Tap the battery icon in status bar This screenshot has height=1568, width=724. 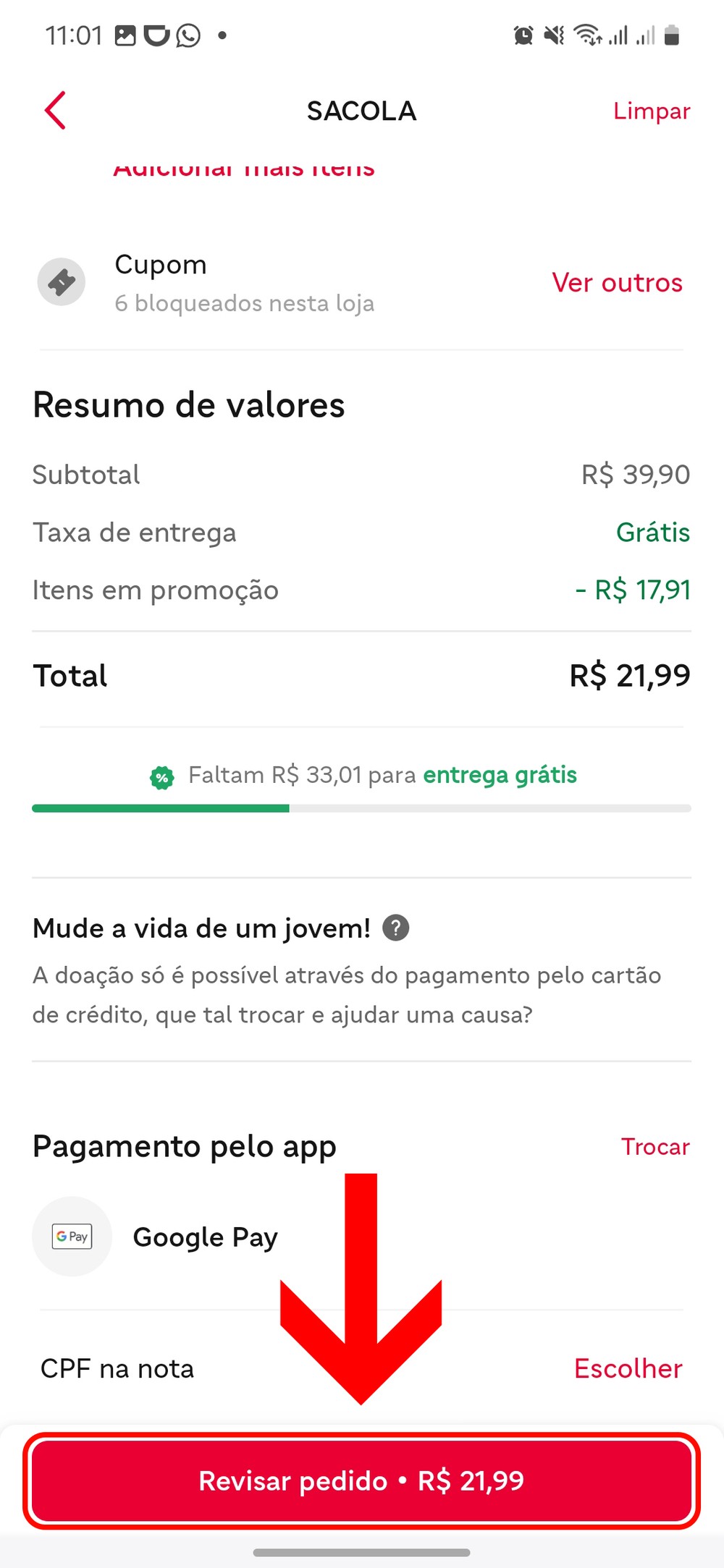(672, 35)
